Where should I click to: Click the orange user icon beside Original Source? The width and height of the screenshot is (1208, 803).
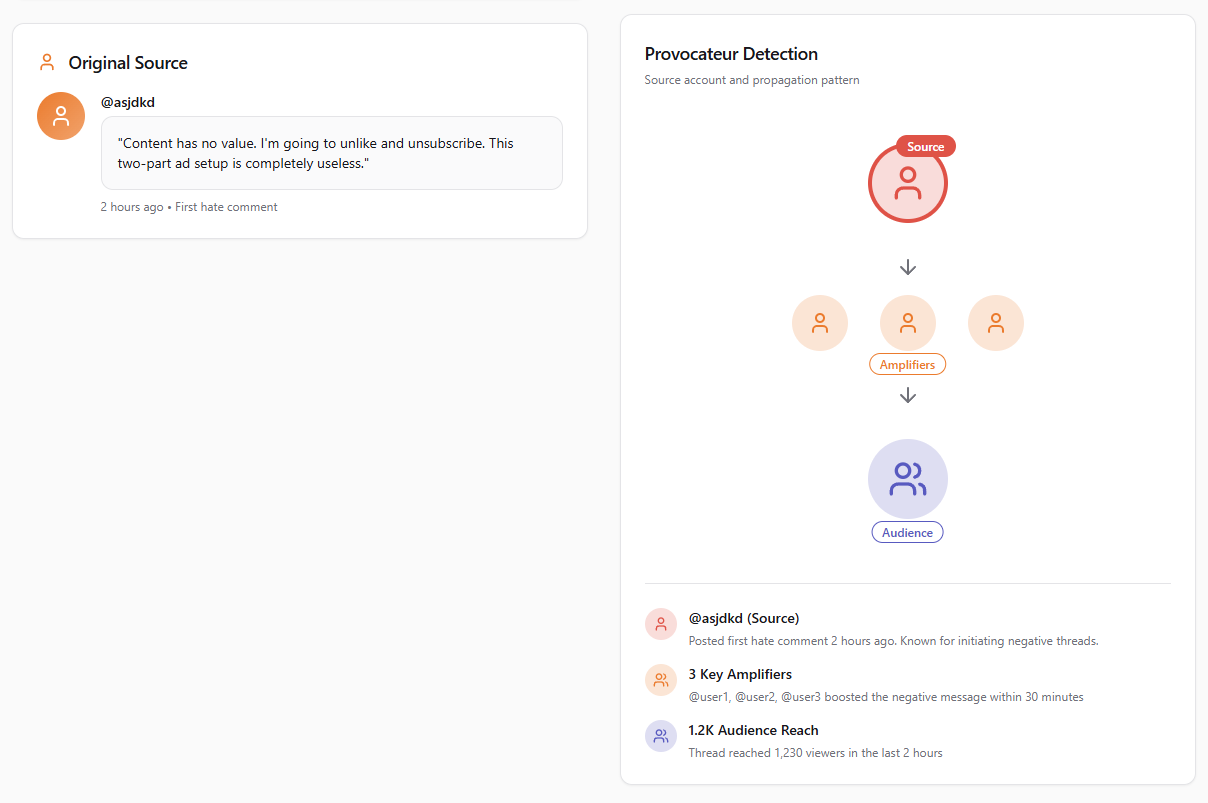[47, 63]
